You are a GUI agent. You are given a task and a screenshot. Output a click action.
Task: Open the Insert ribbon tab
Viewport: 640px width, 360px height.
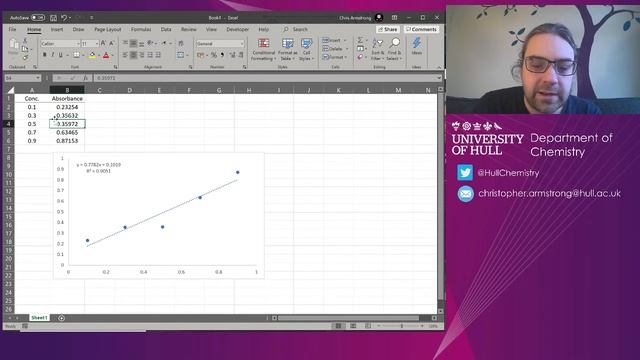[57, 29]
